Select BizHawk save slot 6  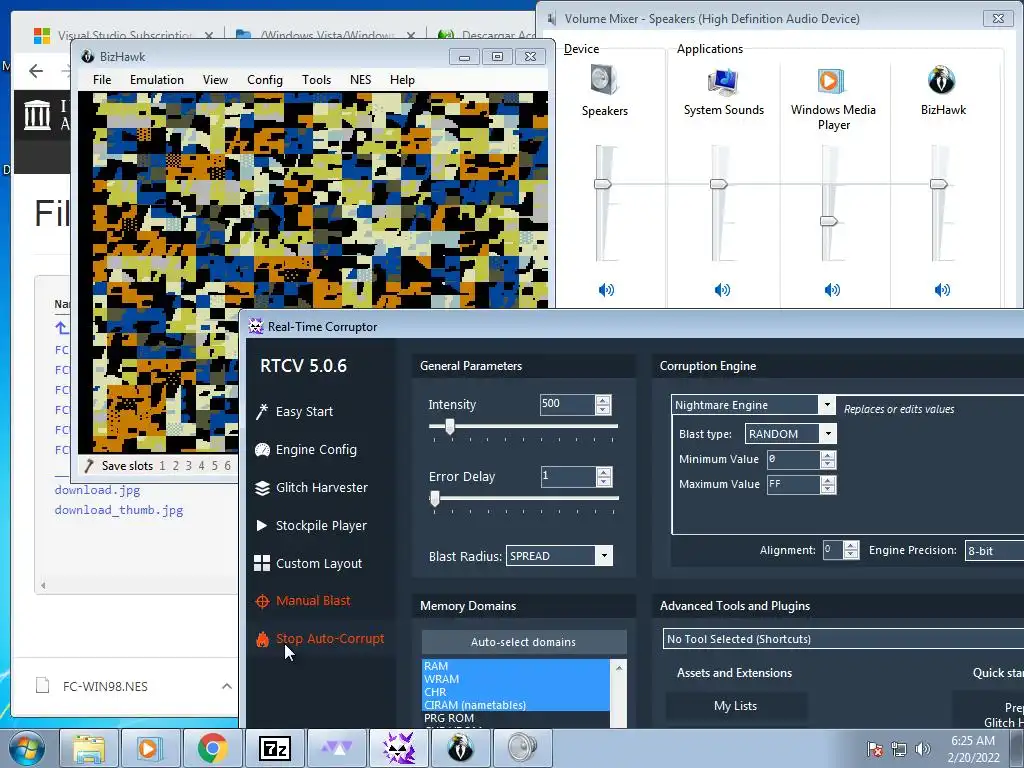click(x=227, y=466)
